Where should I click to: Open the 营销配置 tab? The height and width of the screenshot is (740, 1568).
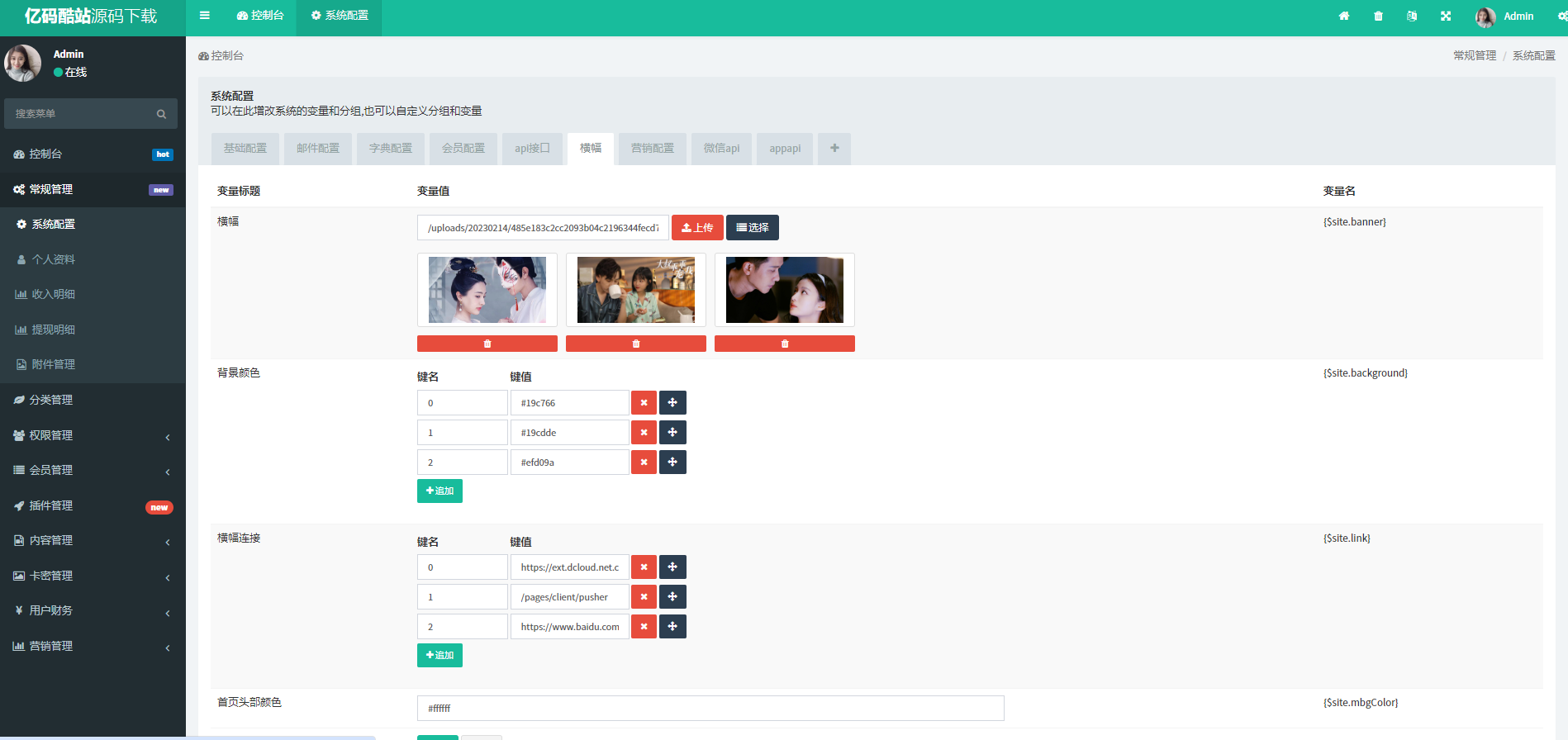(653, 149)
